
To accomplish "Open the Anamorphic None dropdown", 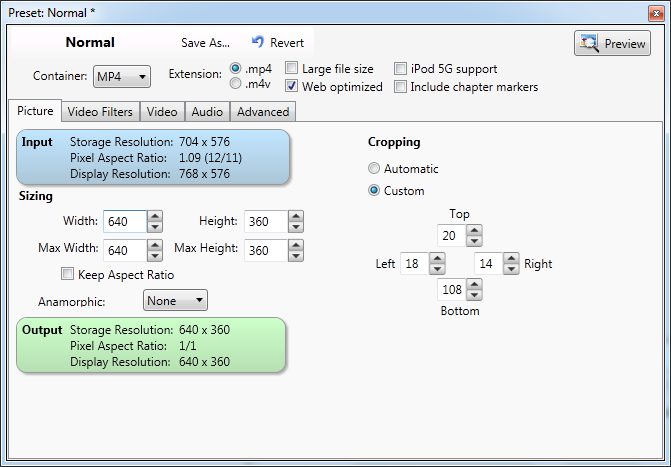I will click(x=175, y=300).
